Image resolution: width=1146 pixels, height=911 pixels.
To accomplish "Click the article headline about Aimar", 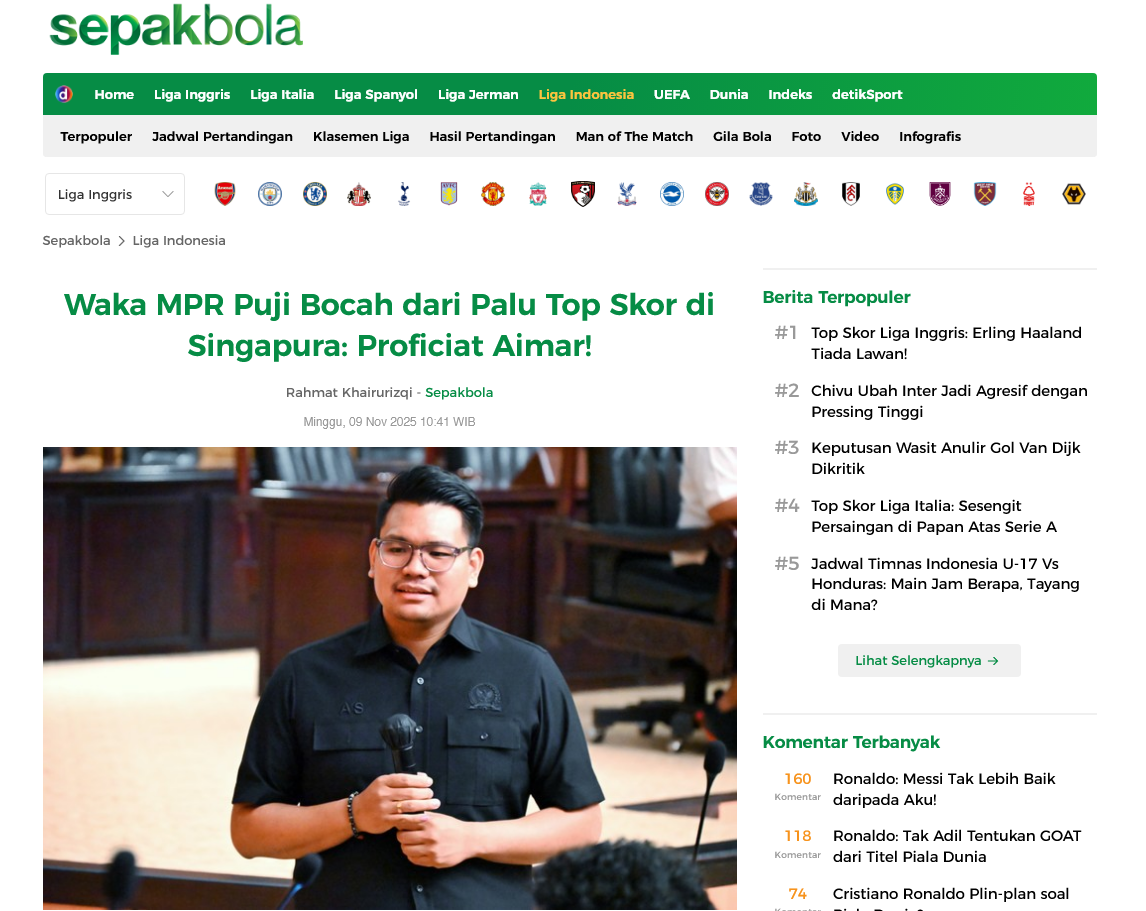I will [x=390, y=325].
